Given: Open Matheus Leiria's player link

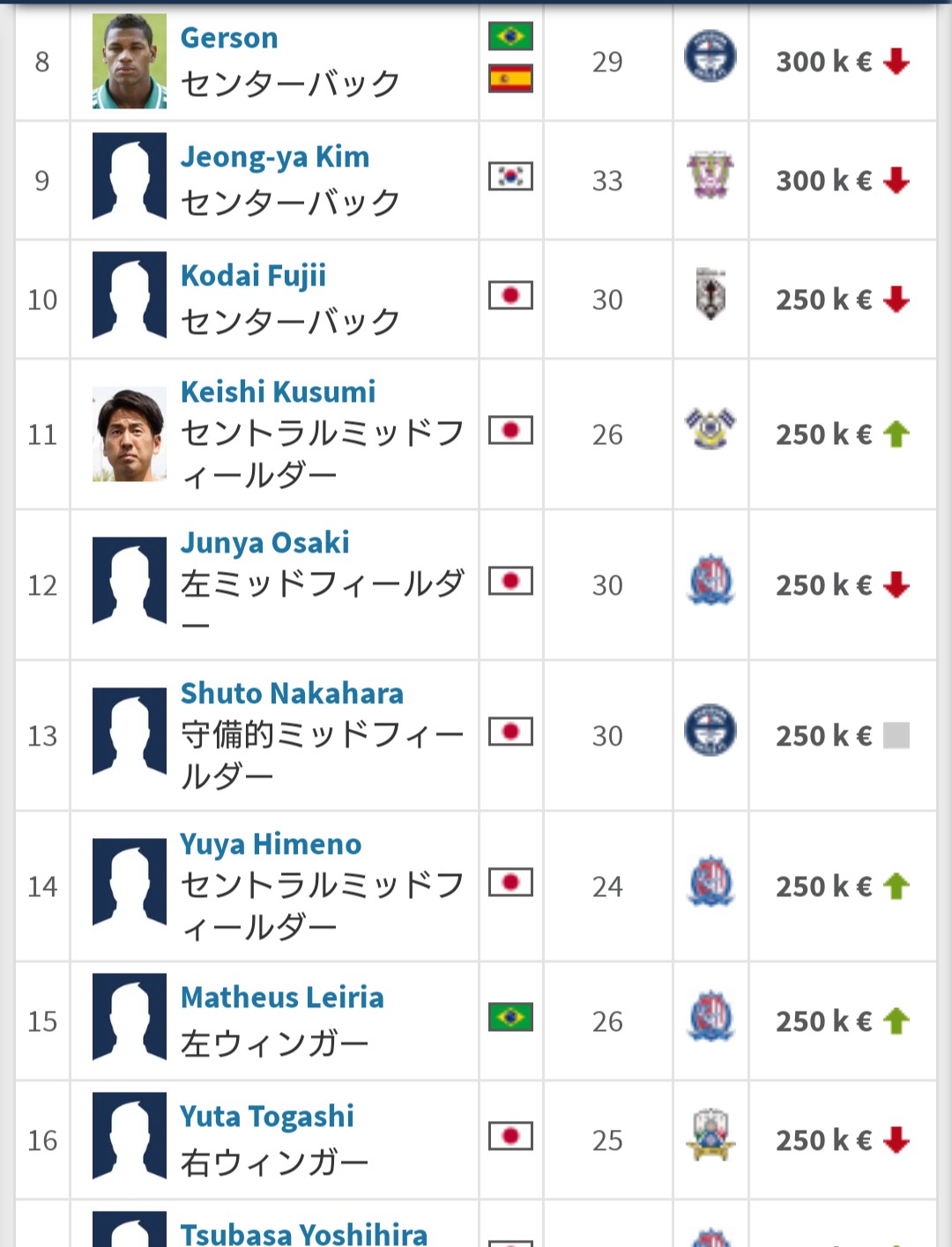Looking at the screenshot, I should (x=282, y=998).
